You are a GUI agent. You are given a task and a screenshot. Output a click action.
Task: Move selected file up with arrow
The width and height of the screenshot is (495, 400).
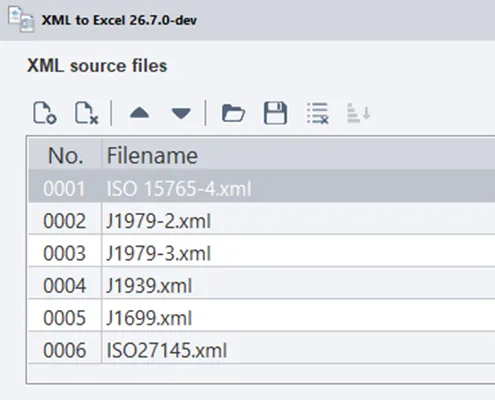click(x=139, y=113)
